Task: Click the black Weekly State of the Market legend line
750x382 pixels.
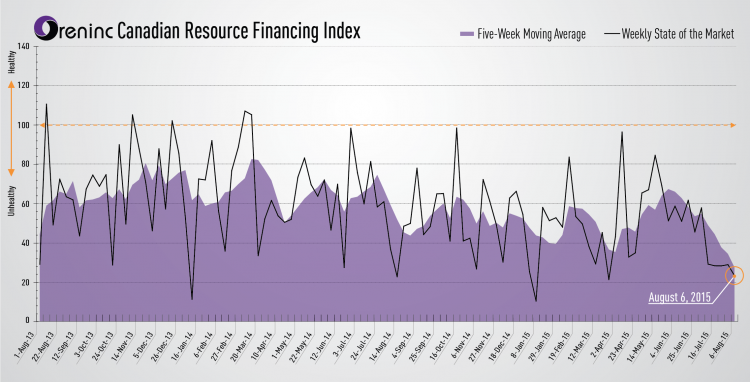Action: click(612, 34)
